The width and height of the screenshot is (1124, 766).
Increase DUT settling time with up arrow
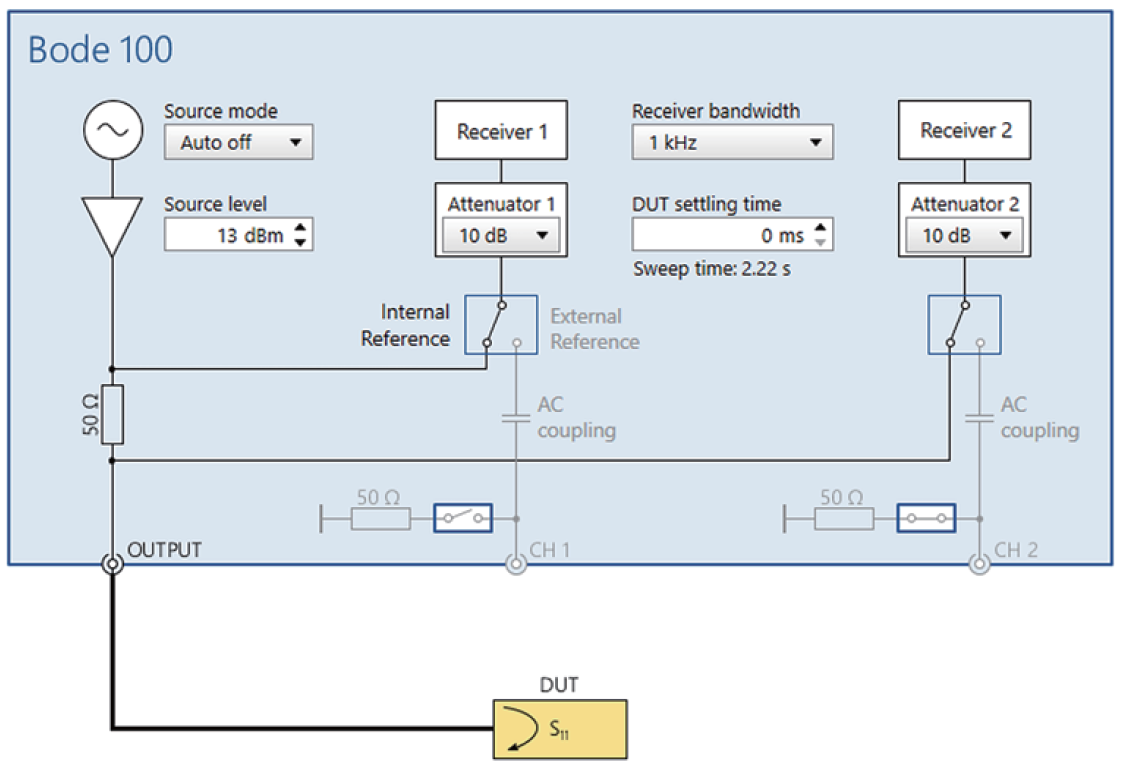(x=821, y=227)
